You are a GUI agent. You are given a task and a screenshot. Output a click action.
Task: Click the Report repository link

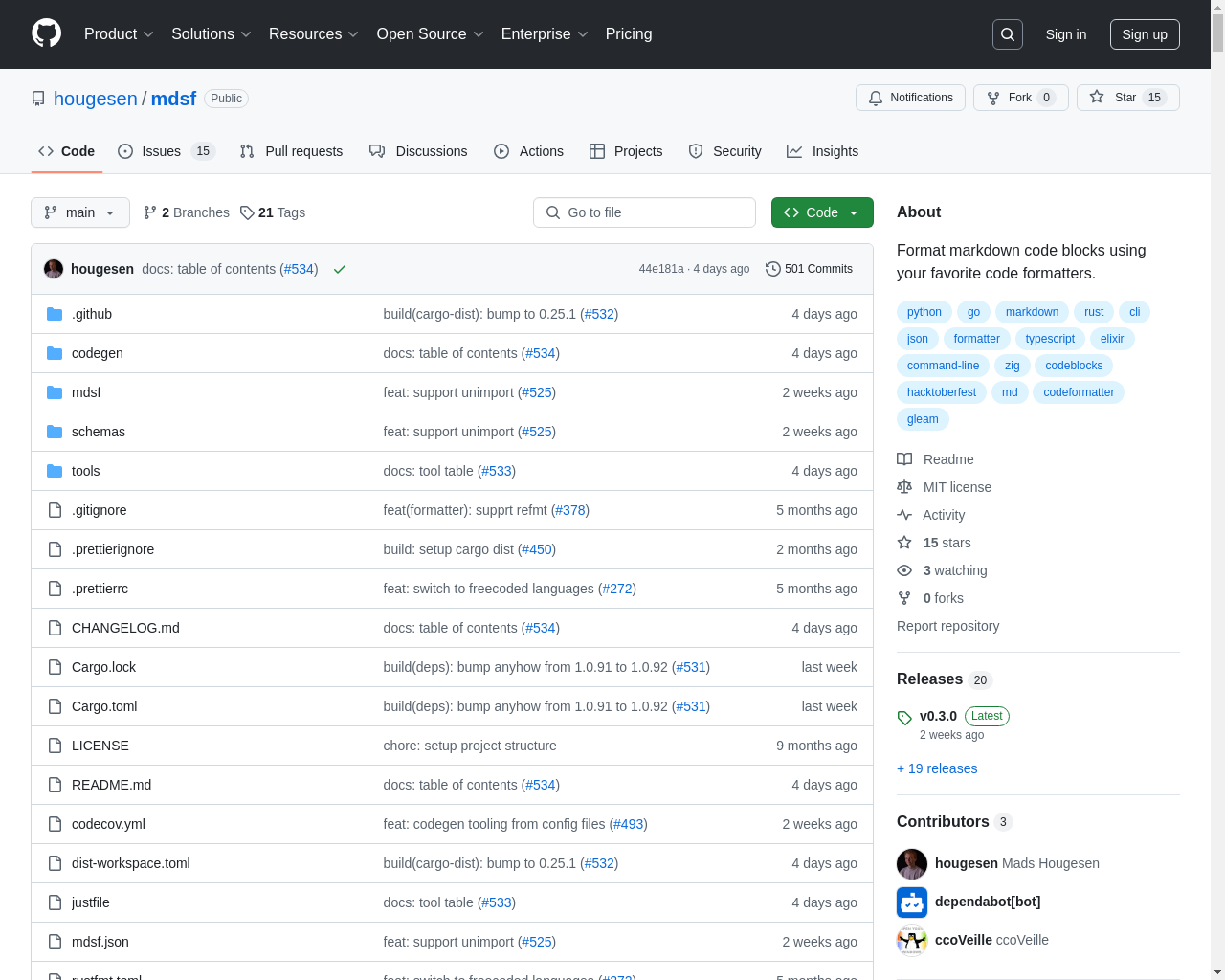coord(947,626)
